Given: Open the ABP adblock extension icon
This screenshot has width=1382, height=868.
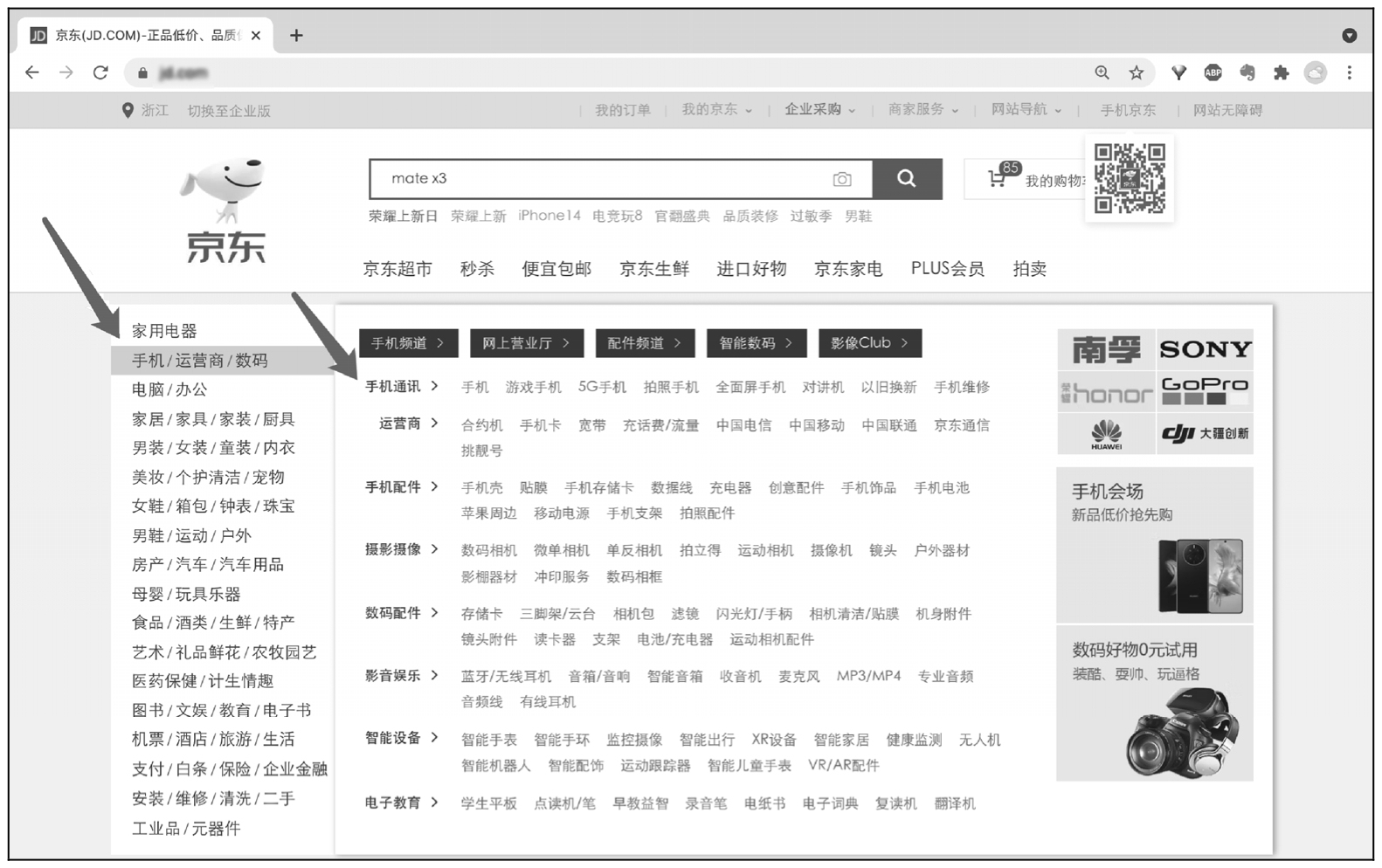Looking at the screenshot, I should (1213, 72).
